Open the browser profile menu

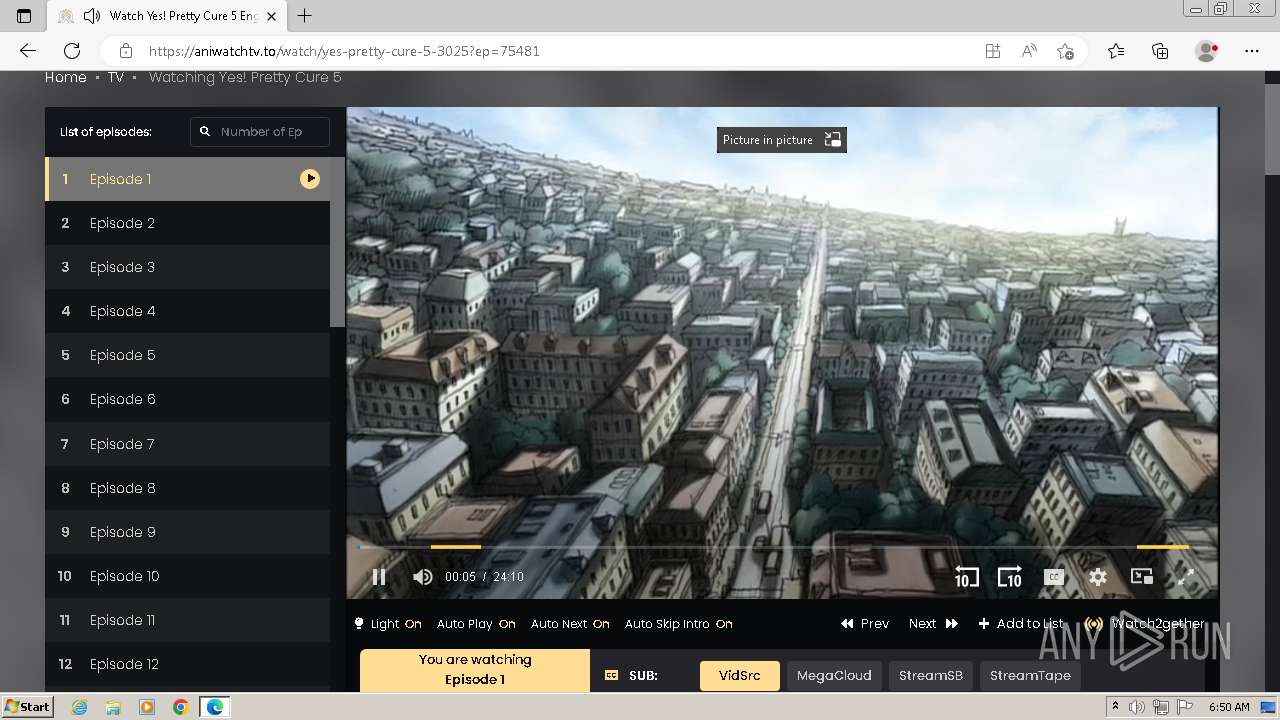(x=1206, y=51)
